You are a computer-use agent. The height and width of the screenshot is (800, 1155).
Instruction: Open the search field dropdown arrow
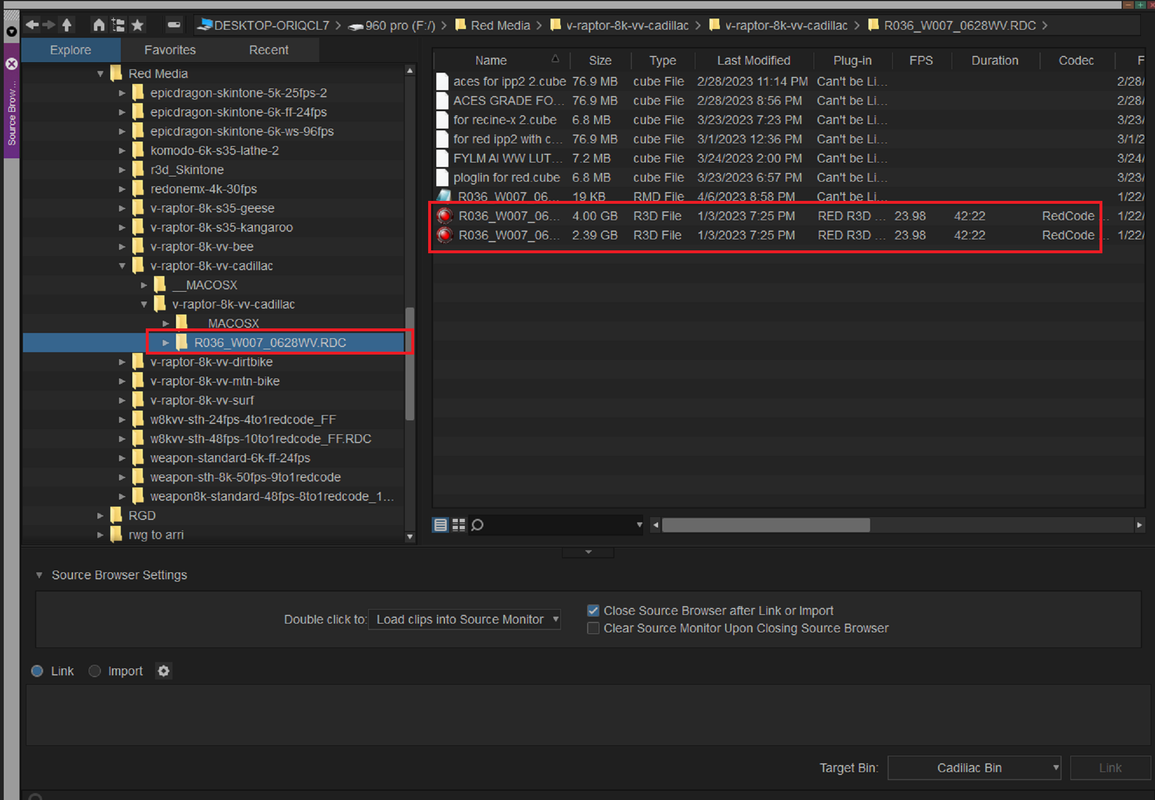639,525
